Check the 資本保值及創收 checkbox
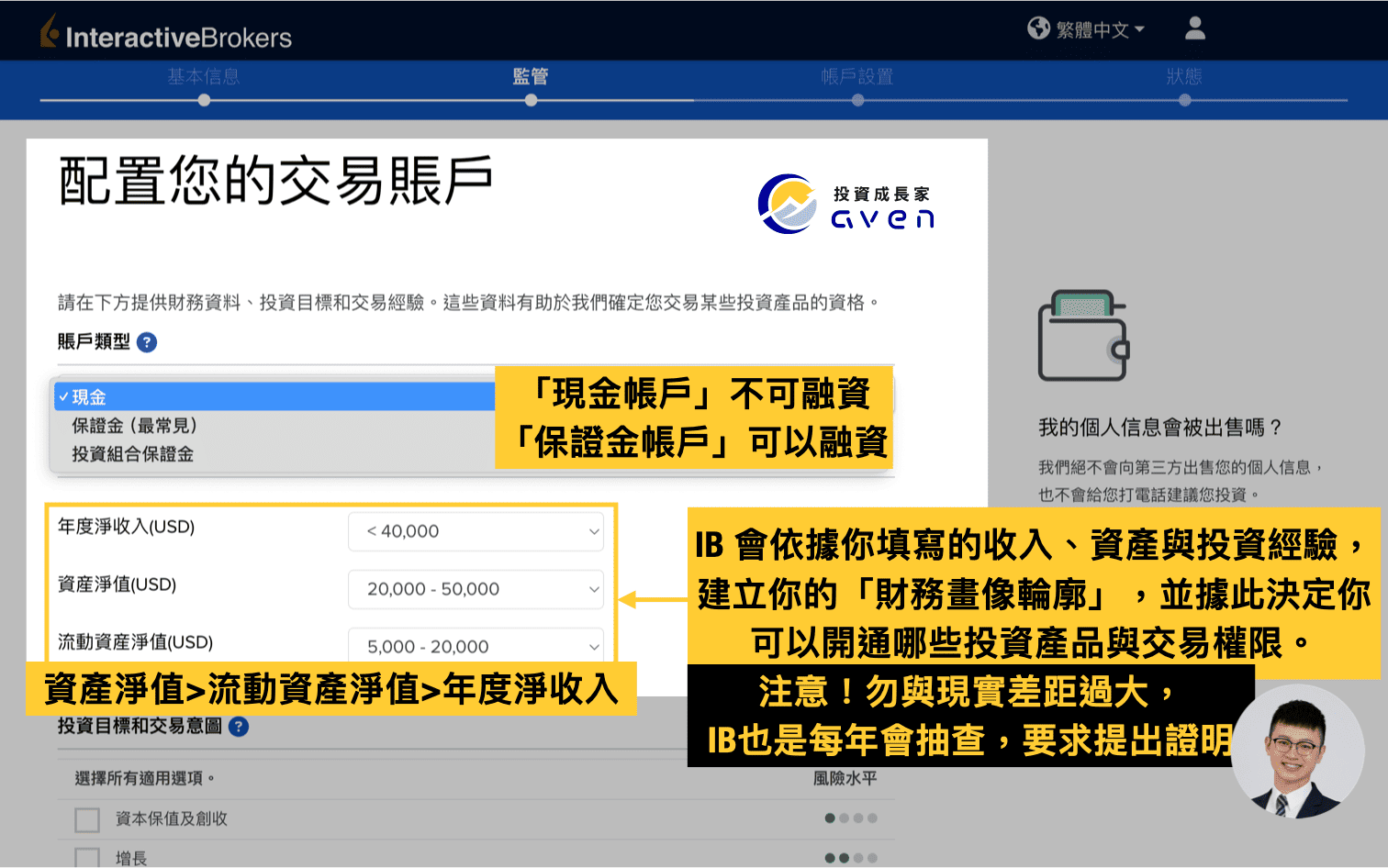 tap(86, 819)
